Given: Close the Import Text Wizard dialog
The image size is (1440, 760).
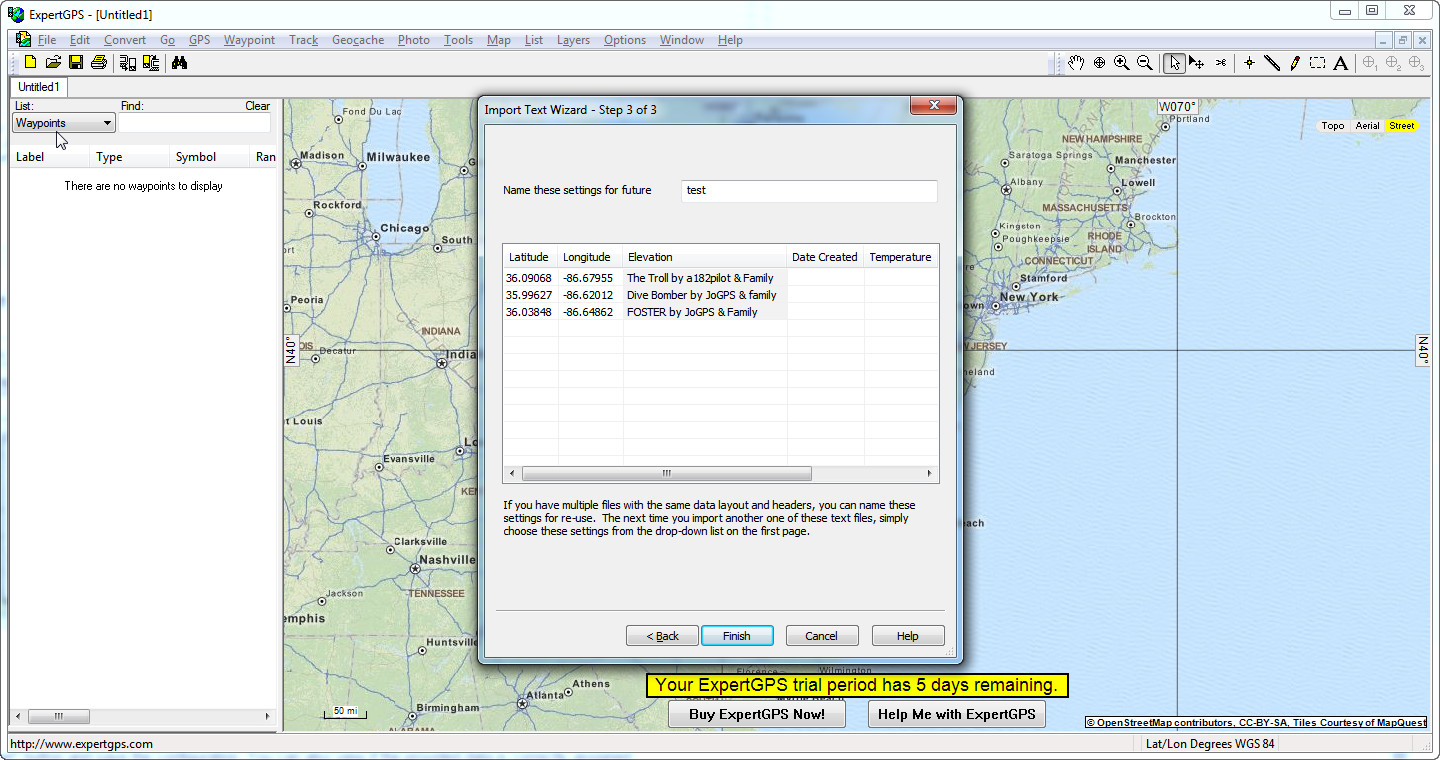Looking at the screenshot, I should click(935, 106).
